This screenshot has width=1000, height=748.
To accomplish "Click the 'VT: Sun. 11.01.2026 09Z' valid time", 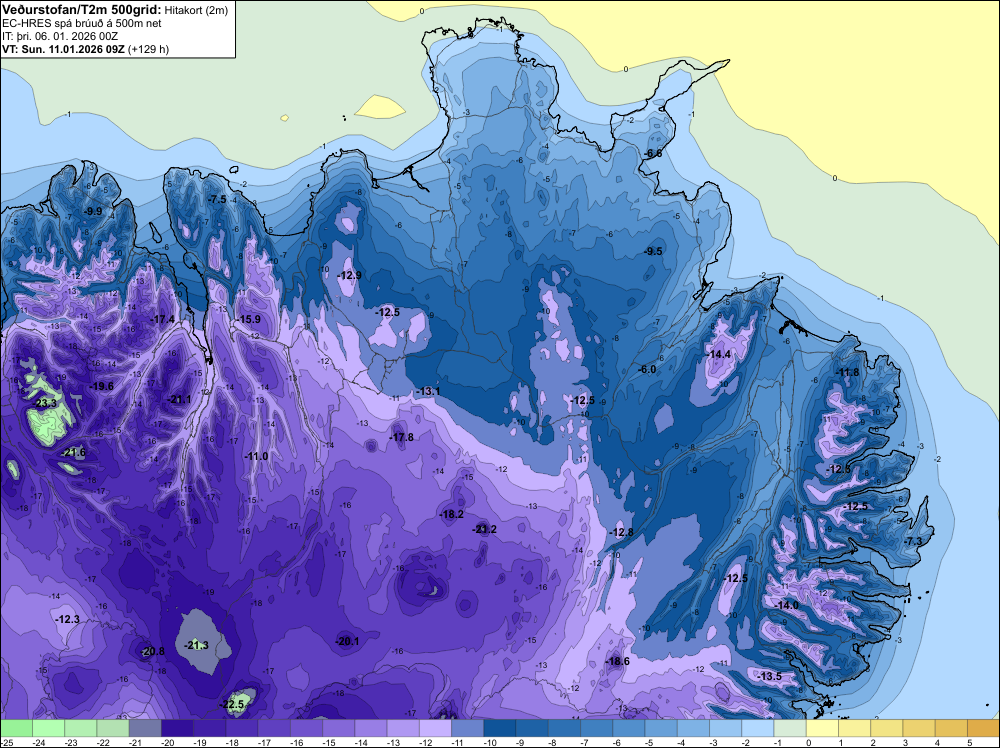I will [64, 49].
